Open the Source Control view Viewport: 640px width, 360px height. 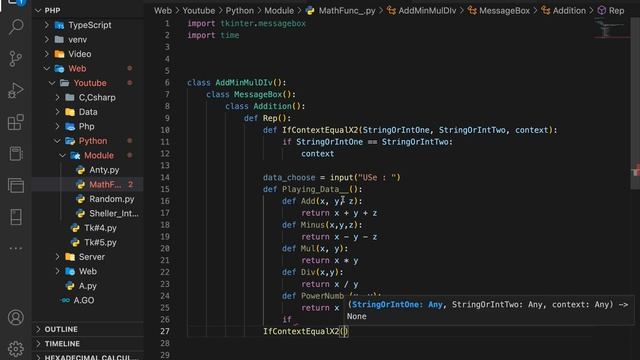click(16, 59)
